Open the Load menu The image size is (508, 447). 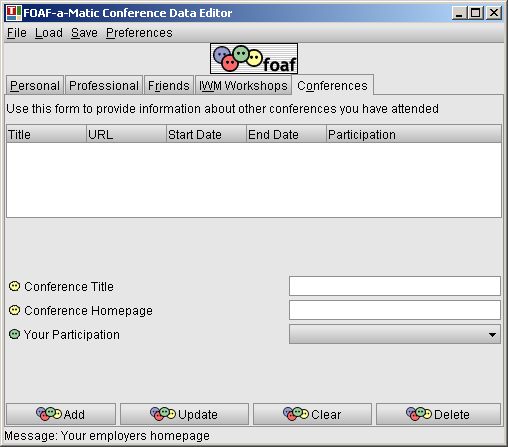click(49, 33)
